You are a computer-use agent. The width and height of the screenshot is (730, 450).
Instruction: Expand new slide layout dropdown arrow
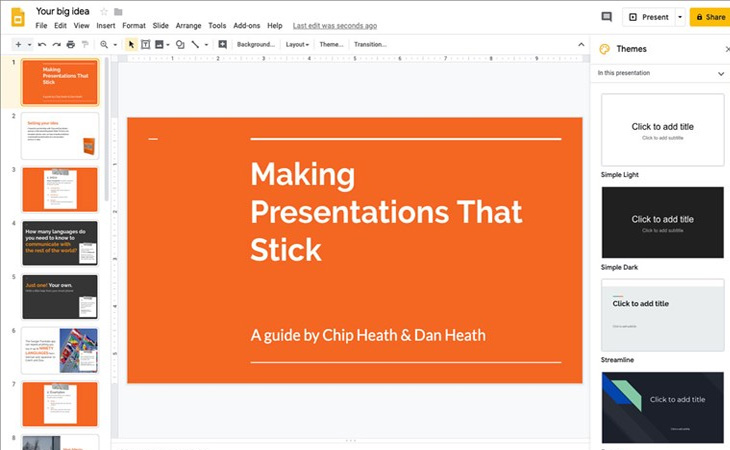tap(29, 45)
